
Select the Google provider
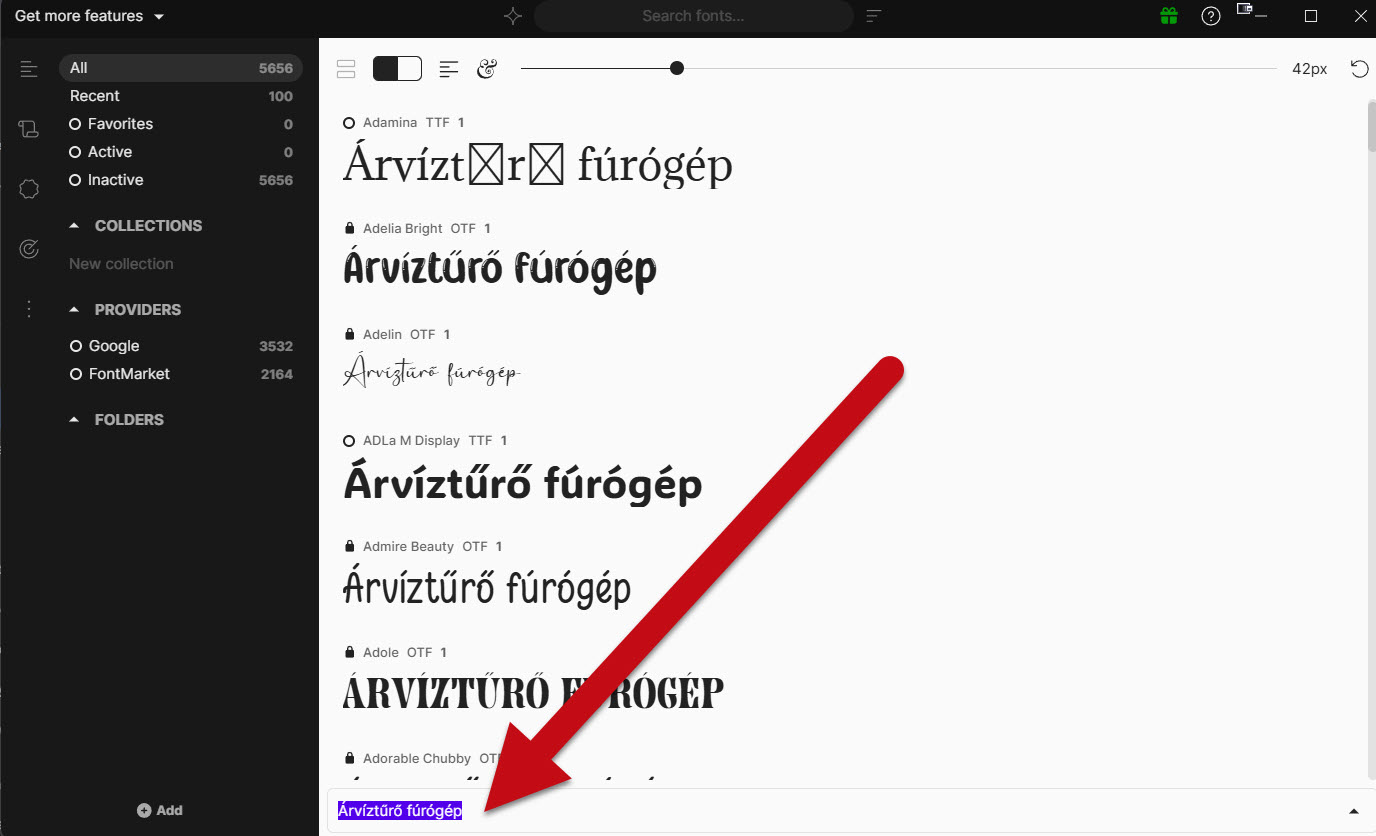coord(113,346)
